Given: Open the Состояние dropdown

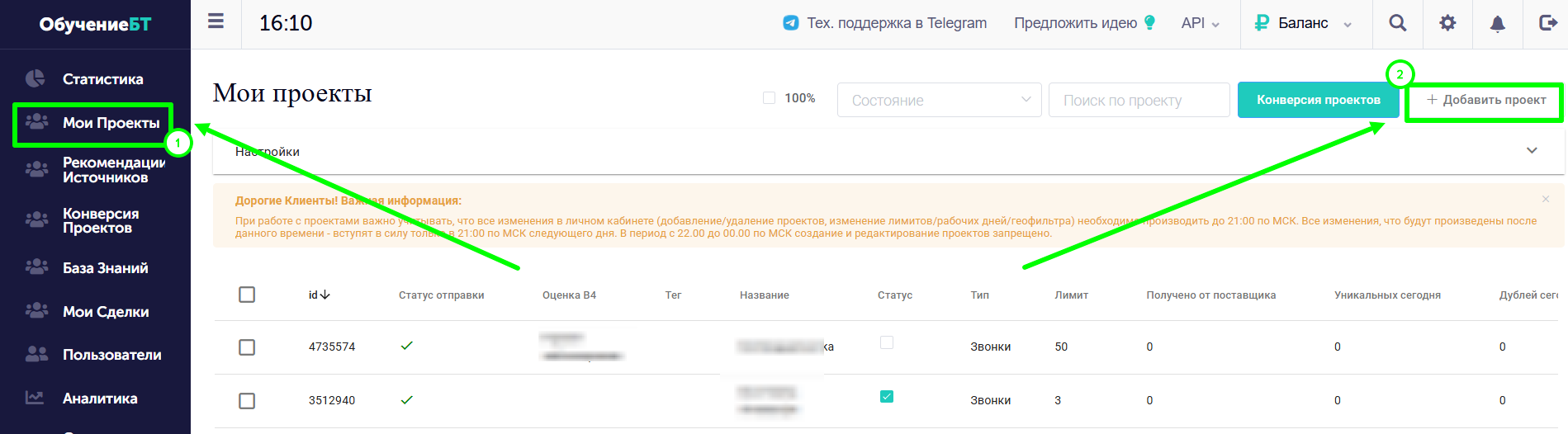Looking at the screenshot, I should (940, 100).
